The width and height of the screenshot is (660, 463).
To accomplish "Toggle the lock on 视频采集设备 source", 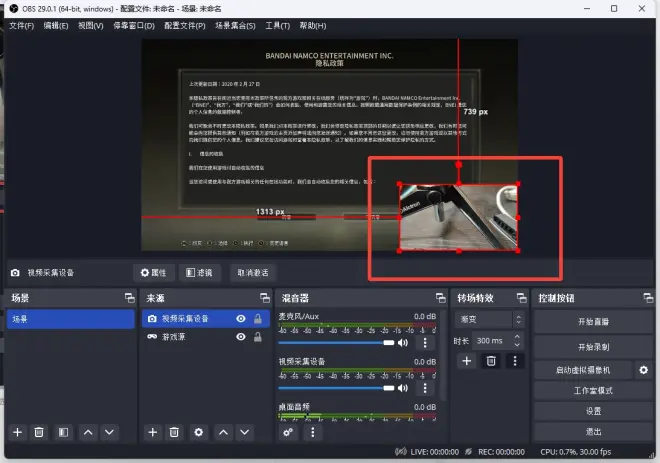I will [258, 319].
